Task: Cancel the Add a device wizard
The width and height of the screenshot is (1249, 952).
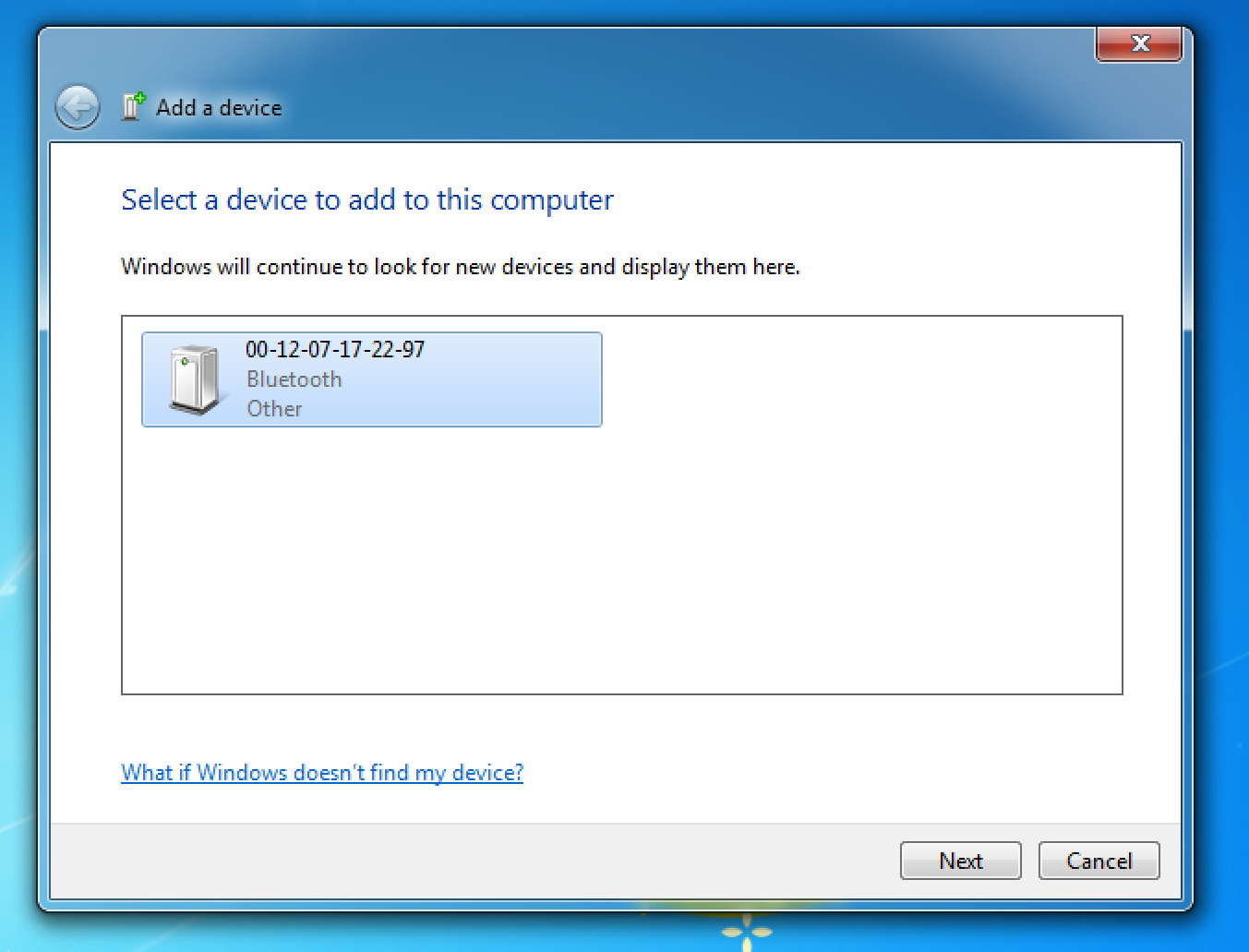Action: 1099,861
